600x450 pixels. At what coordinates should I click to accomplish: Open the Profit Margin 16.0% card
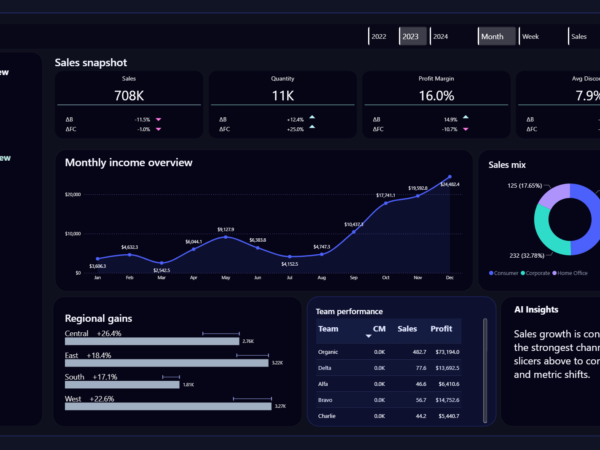436,104
